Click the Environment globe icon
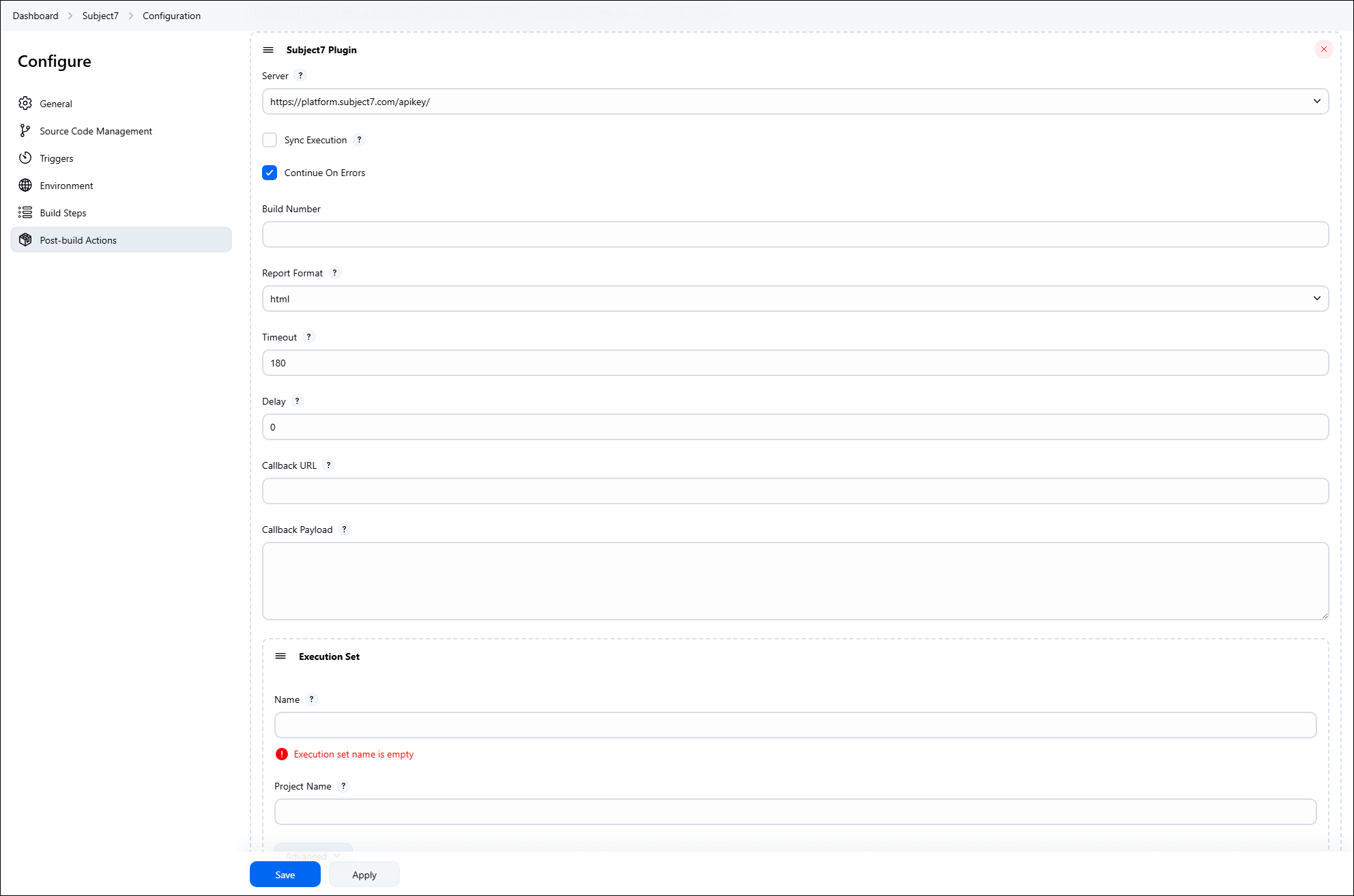Image resolution: width=1354 pixels, height=896 pixels. tap(25, 185)
